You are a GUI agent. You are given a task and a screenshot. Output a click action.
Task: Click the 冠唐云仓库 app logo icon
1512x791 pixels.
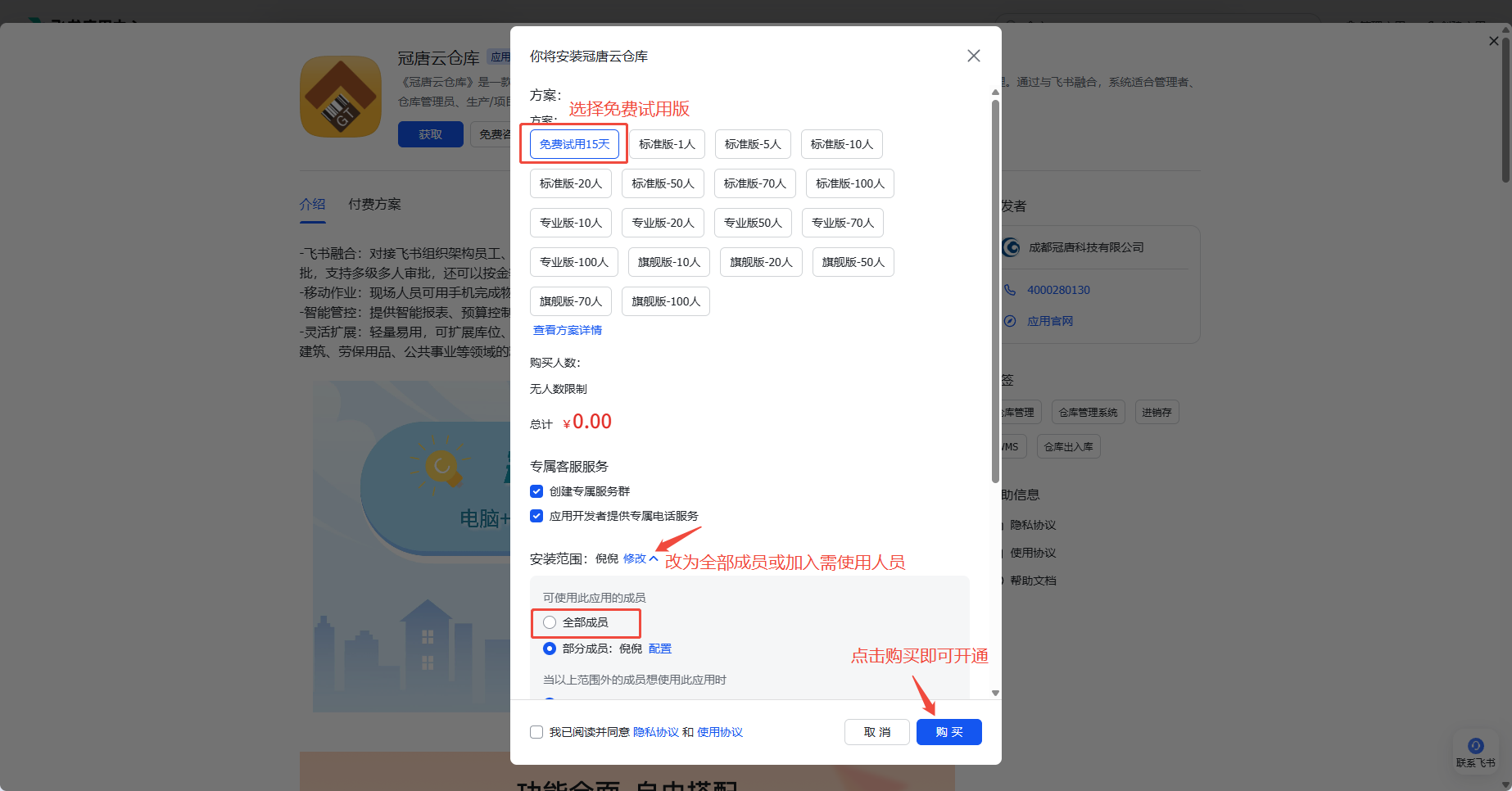point(341,97)
